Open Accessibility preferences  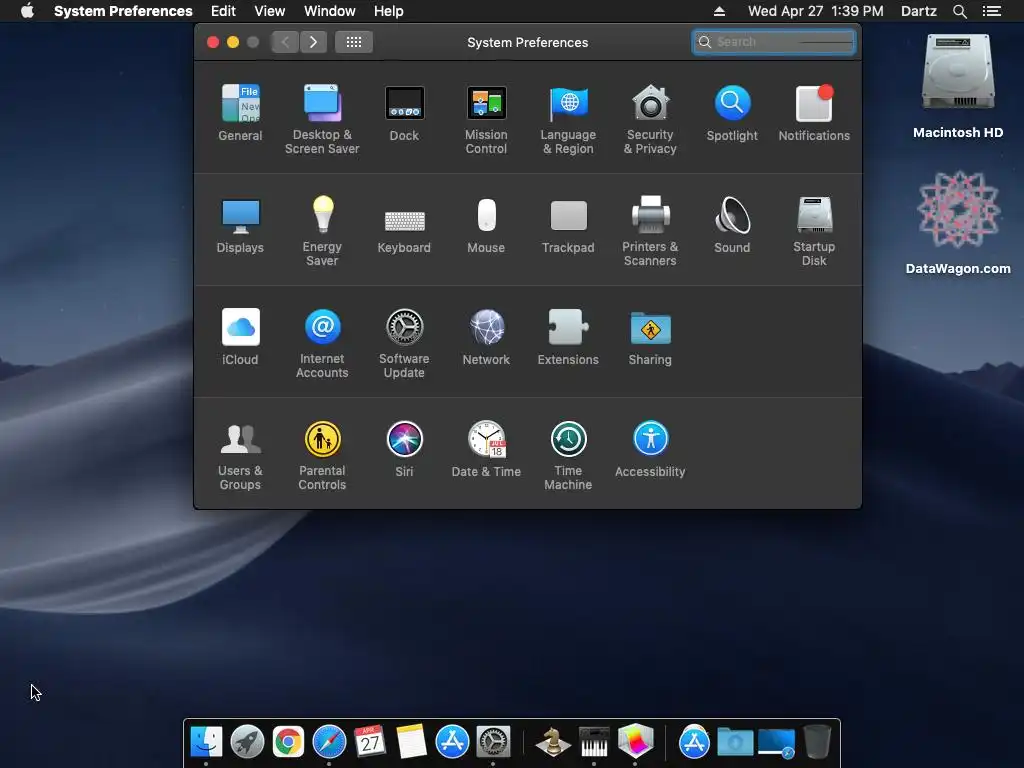(x=650, y=449)
